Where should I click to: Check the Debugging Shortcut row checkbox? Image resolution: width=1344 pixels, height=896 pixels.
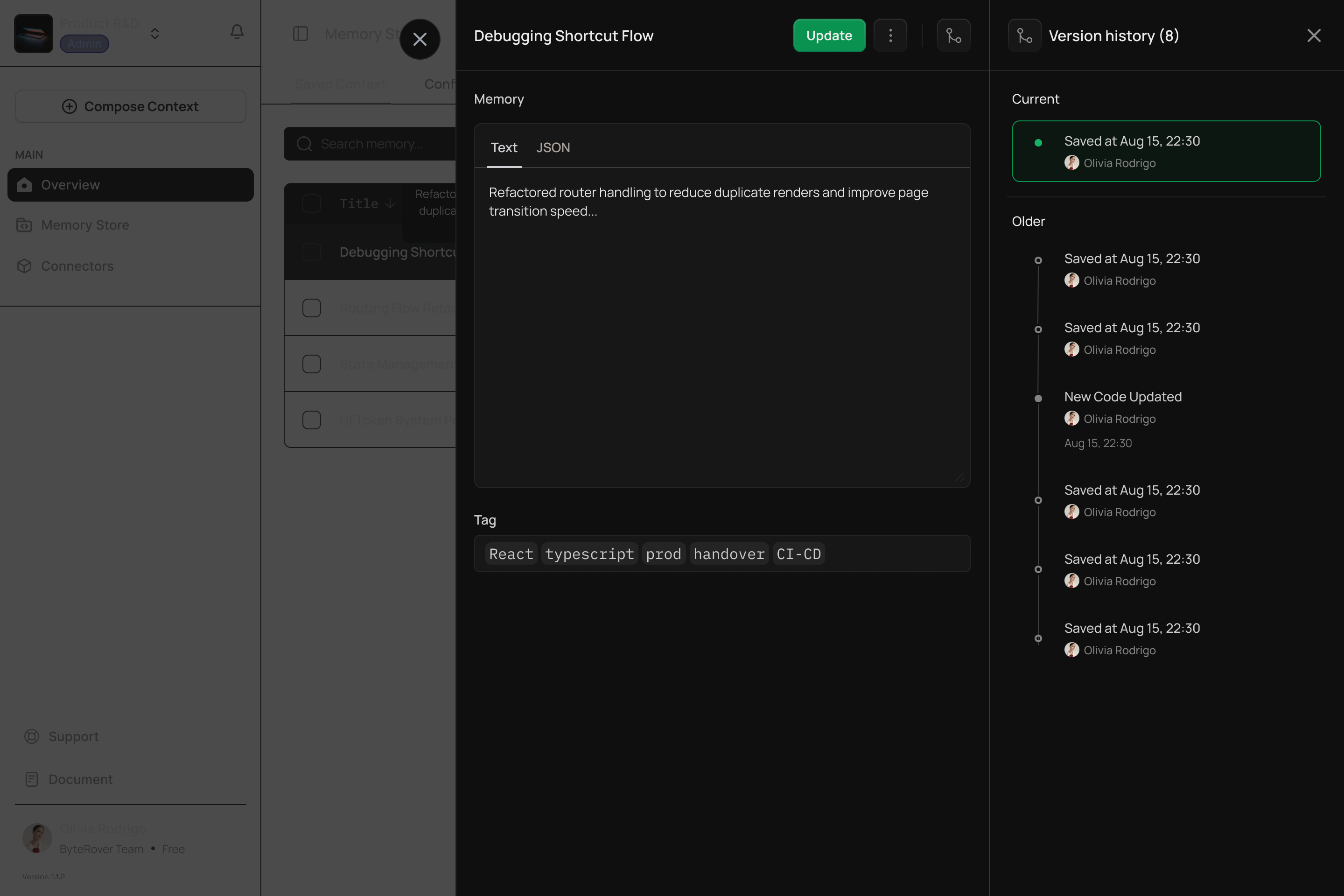click(311, 252)
